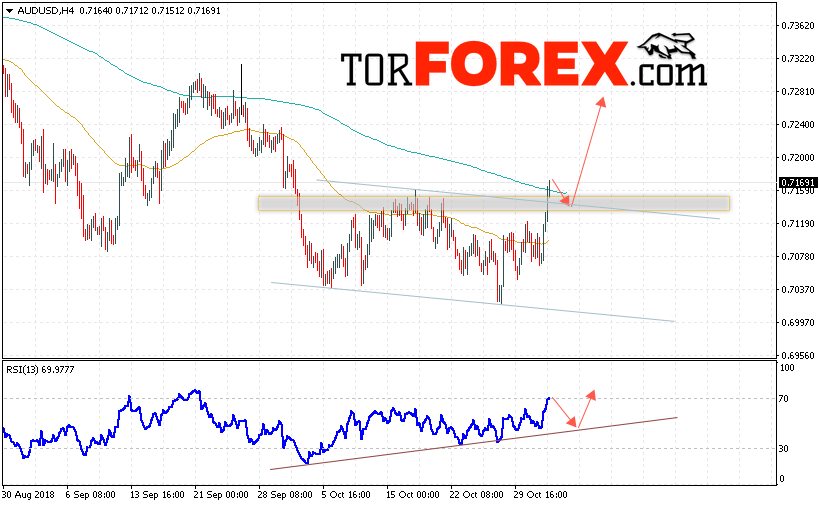Click the 0.72810 price axis label
The image size is (819, 506).
798,91
